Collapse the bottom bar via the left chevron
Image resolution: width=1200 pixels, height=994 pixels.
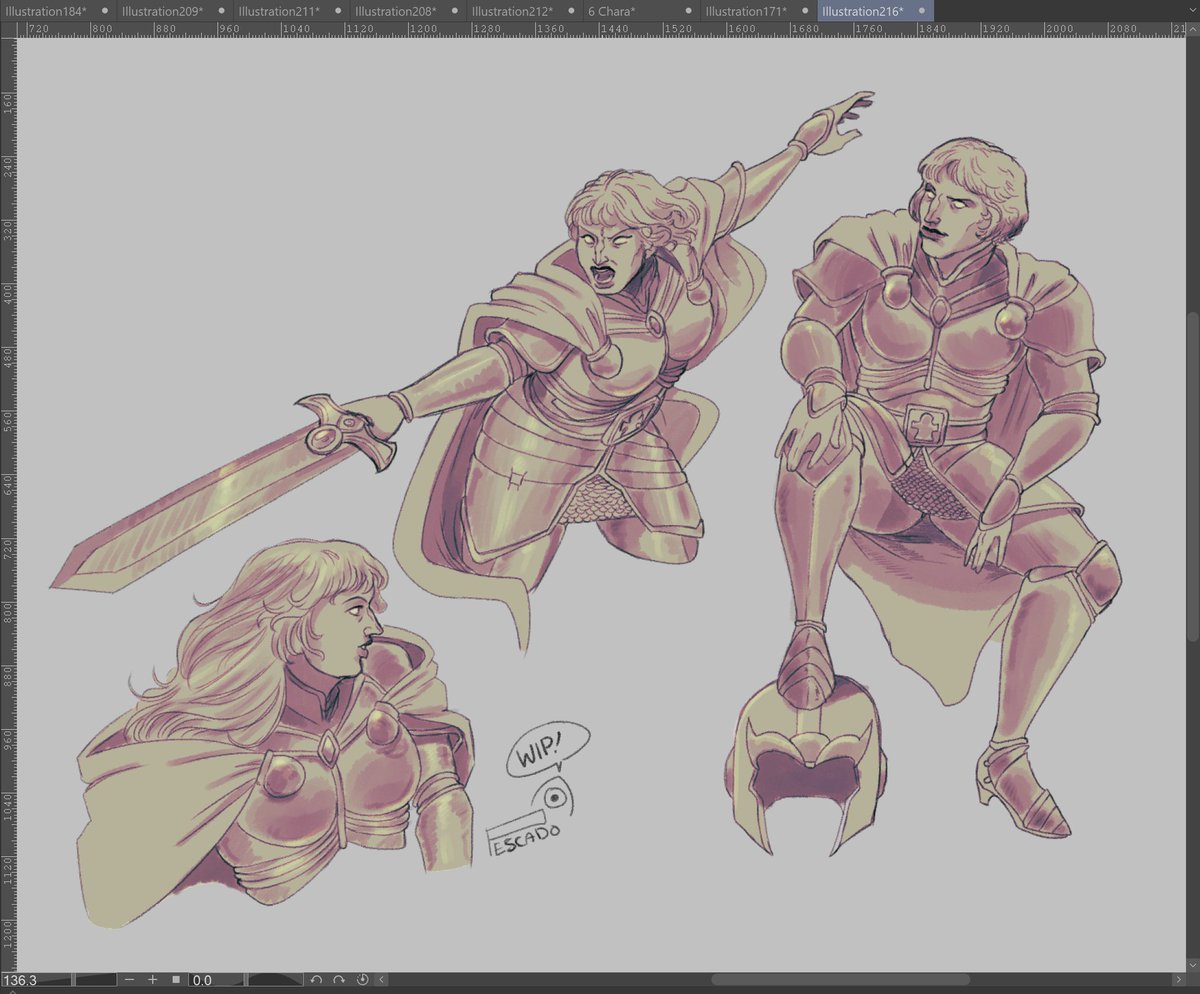pyautogui.click(x=381, y=981)
